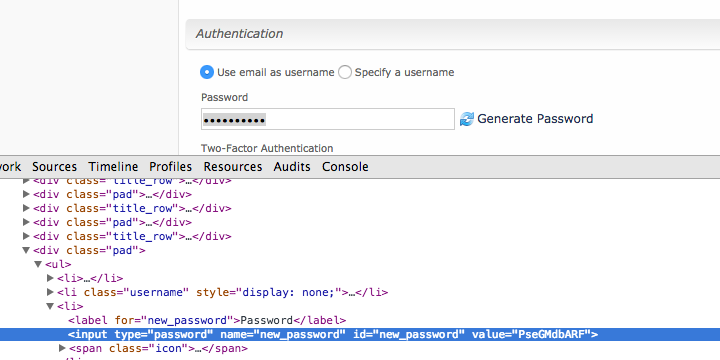Click the display: none style attribute
The height and width of the screenshot is (360, 720).
tap(269, 292)
